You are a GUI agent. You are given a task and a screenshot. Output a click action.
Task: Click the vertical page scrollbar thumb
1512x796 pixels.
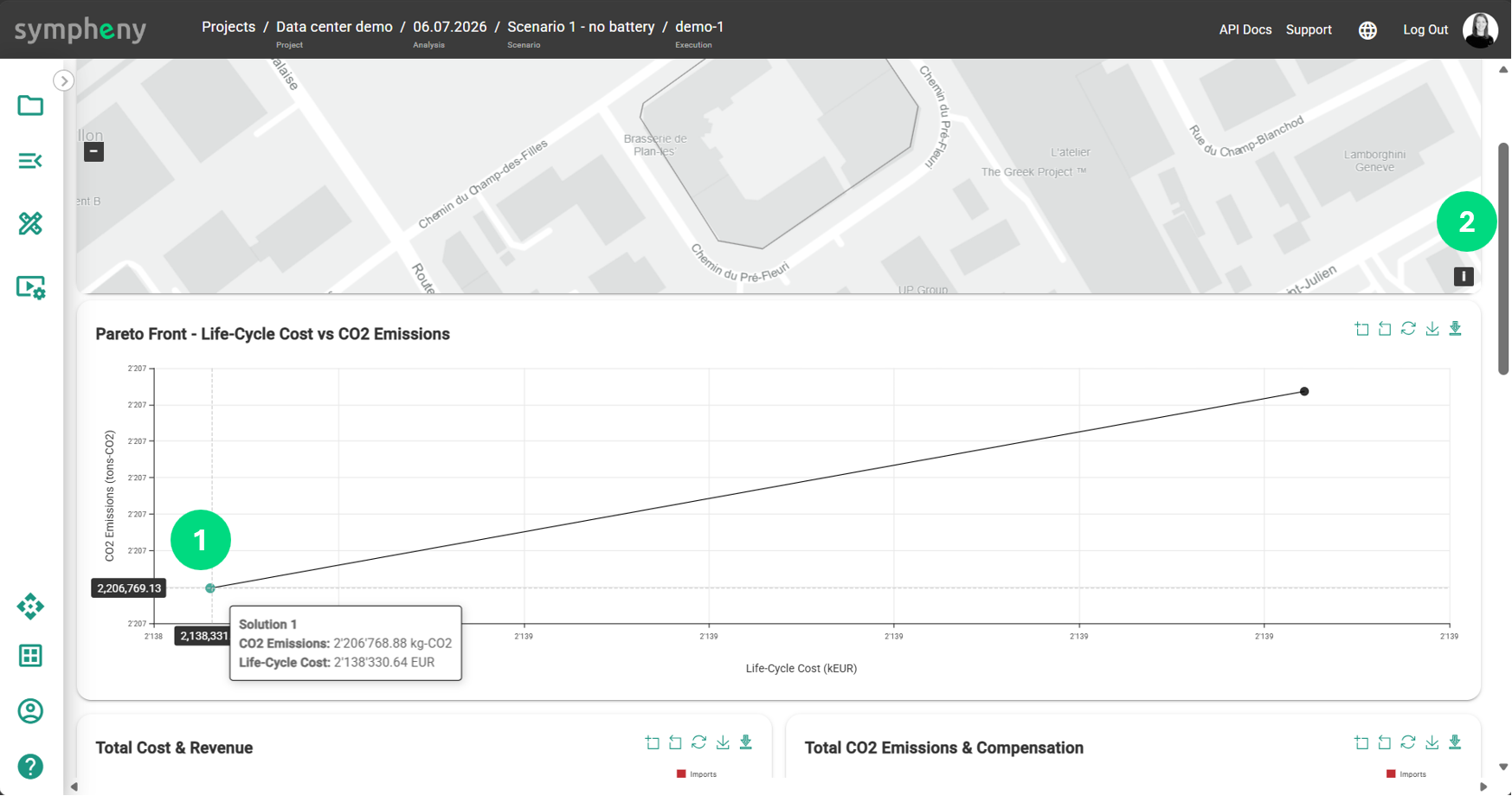[x=1503, y=260]
